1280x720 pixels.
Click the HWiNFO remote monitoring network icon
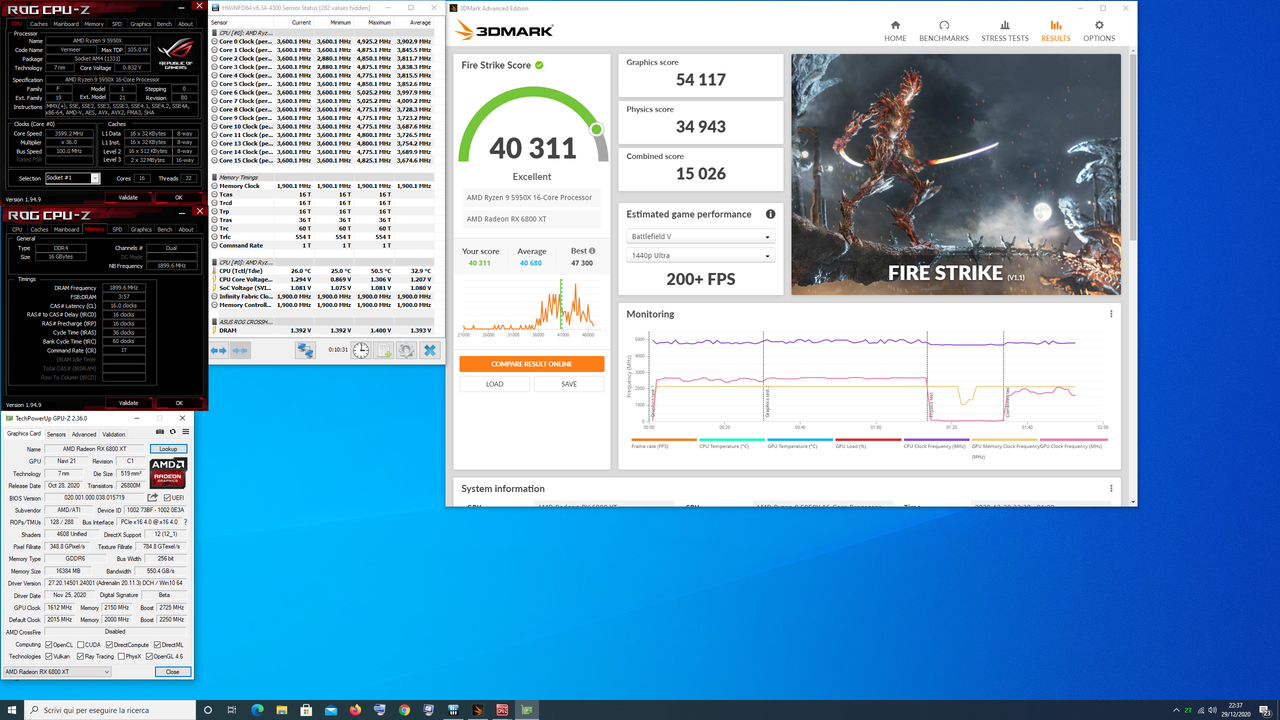[x=305, y=350]
